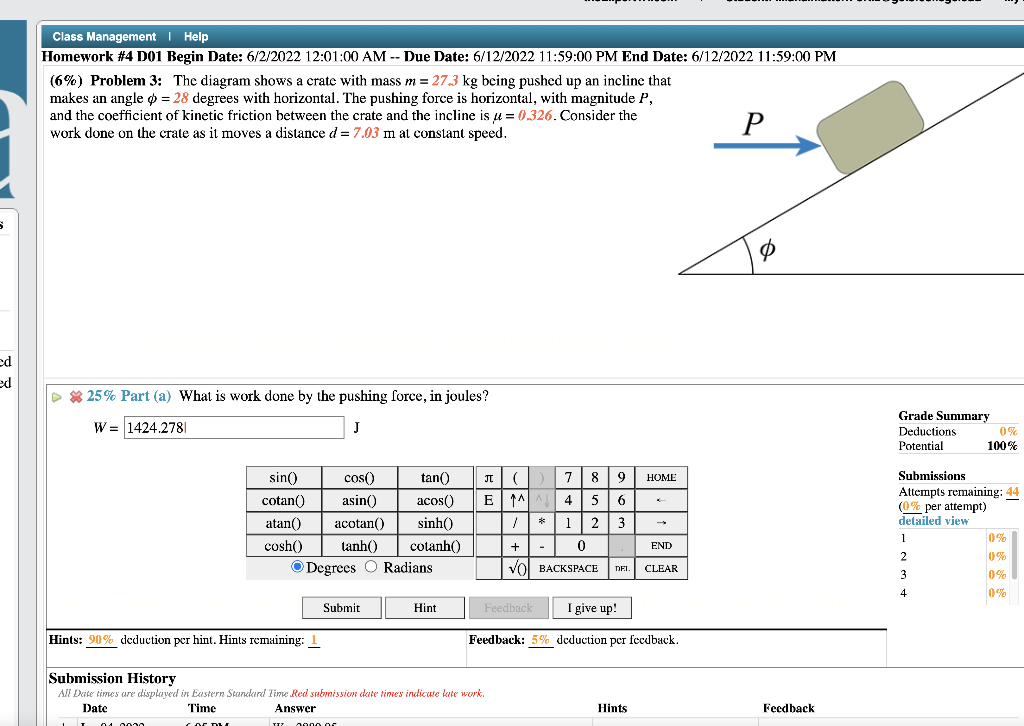This screenshot has width=1024, height=726.
Task: Request a Hint for Part (a)
Action: (424, 607)
